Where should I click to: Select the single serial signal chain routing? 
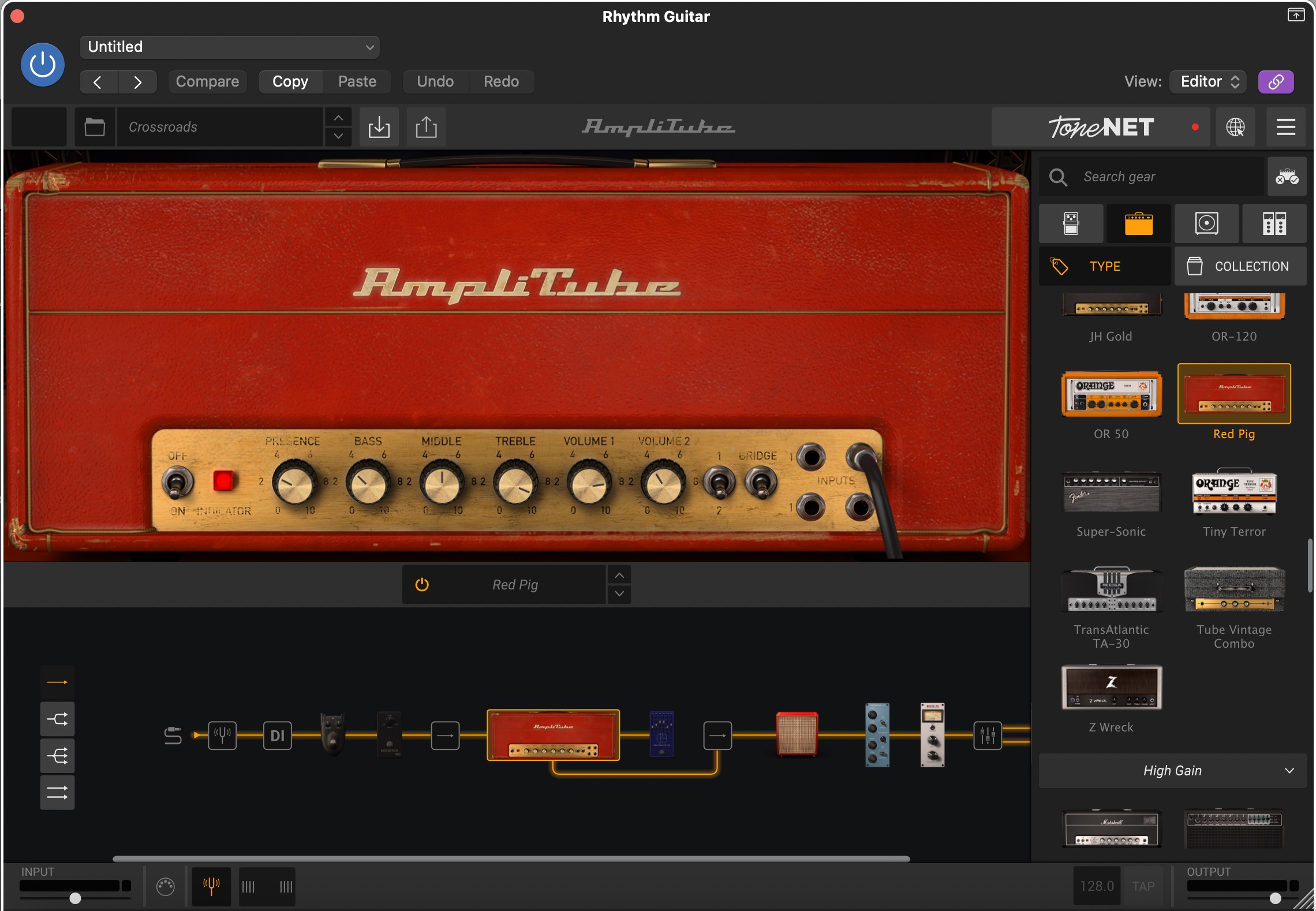click(57, 682)
